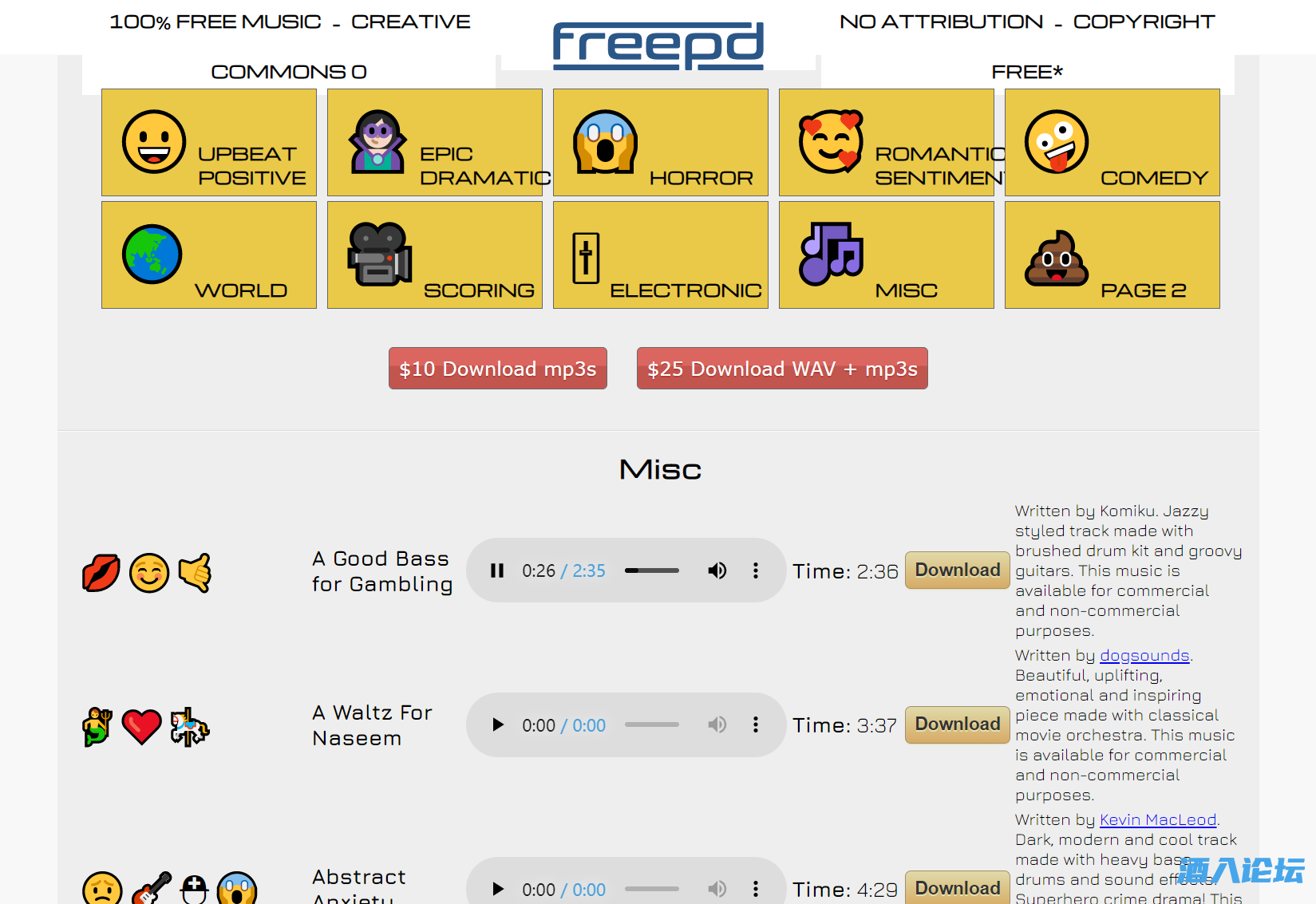Open the Misc category tile
The image size is (1316, 904).
tap(887, 255)
